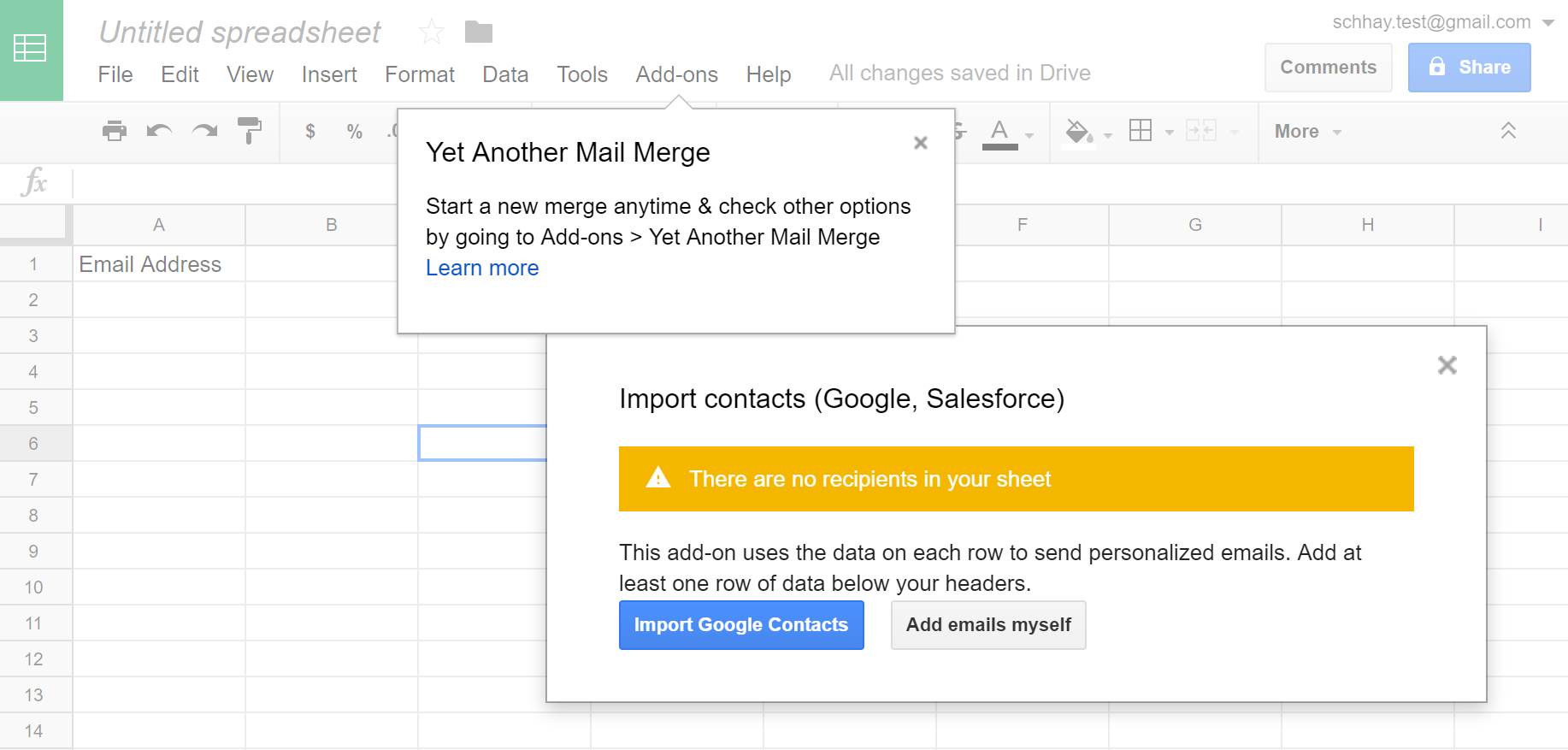The height and width of the screenshot is (750, 1568).
Task: Click the print icon in toolbar
Action: pyautogui.click(x=114, y=131)
